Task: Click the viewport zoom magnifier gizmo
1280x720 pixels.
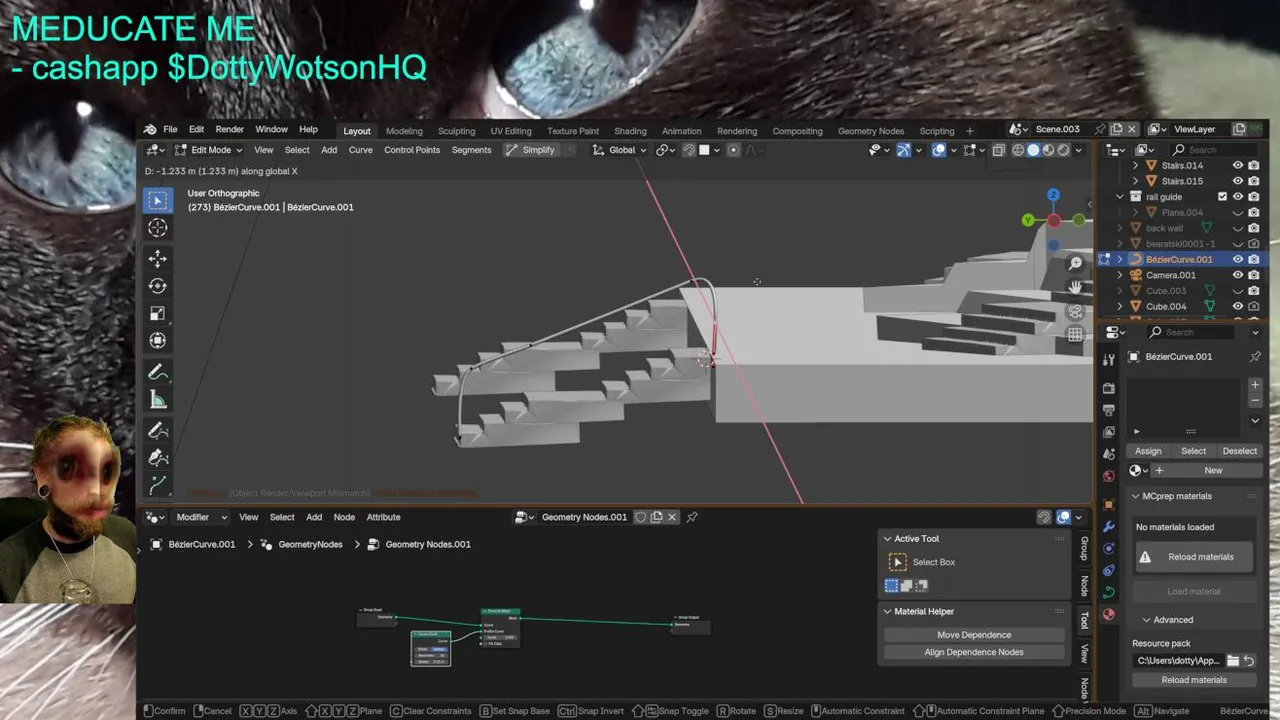Action: 1075,263
